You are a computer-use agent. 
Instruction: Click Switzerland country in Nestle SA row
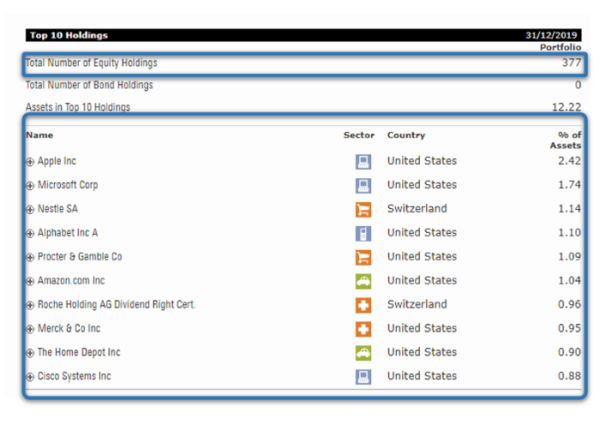(417, 208)
